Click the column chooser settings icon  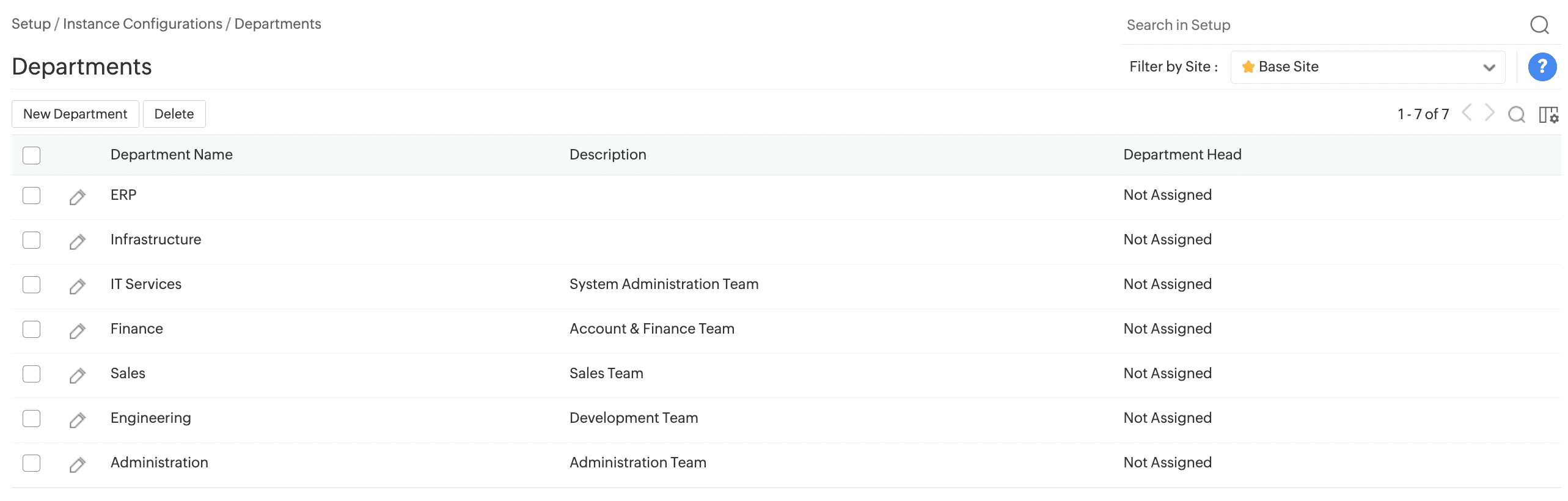coord(1548,114)
